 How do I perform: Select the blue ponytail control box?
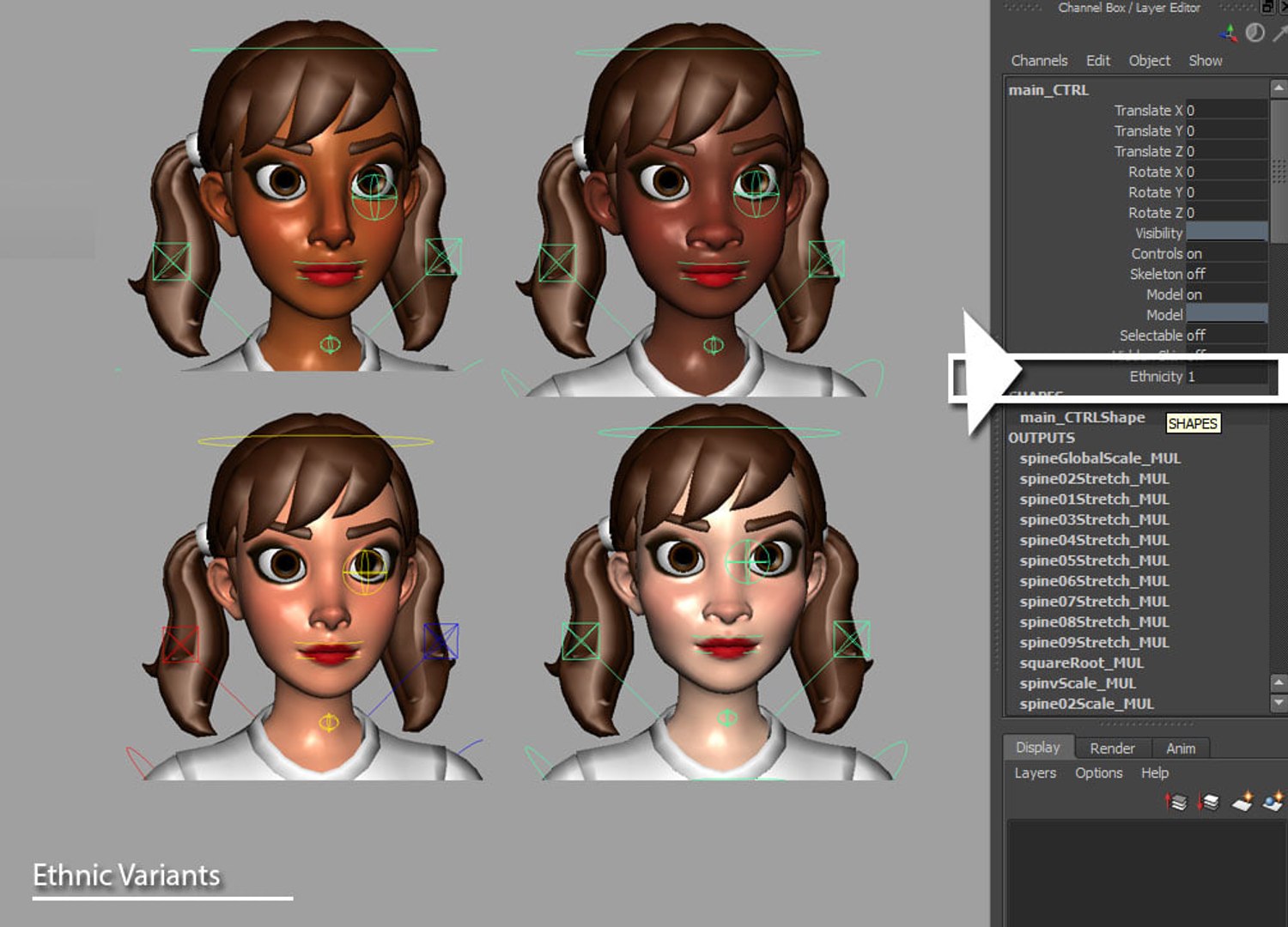440,640
